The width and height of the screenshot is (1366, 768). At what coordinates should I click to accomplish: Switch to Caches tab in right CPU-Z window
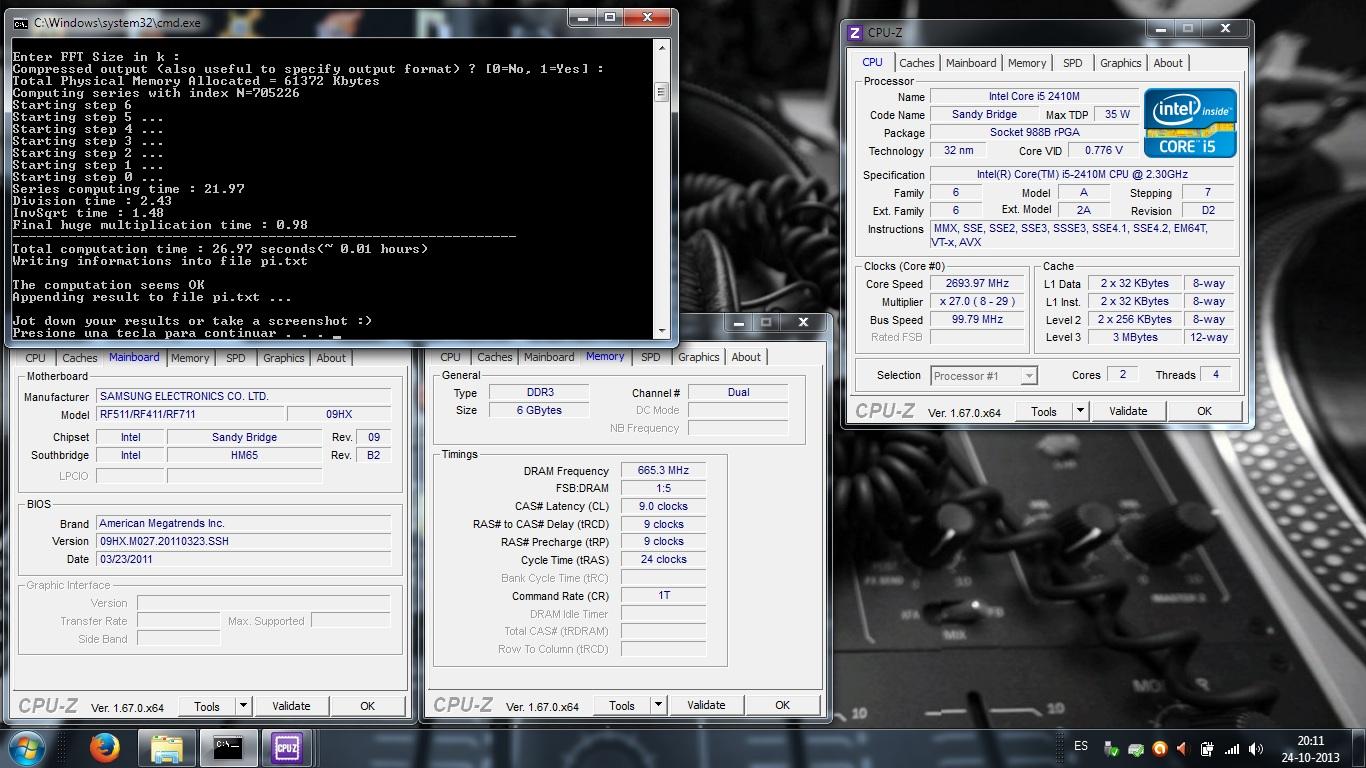tap(917, 63)
